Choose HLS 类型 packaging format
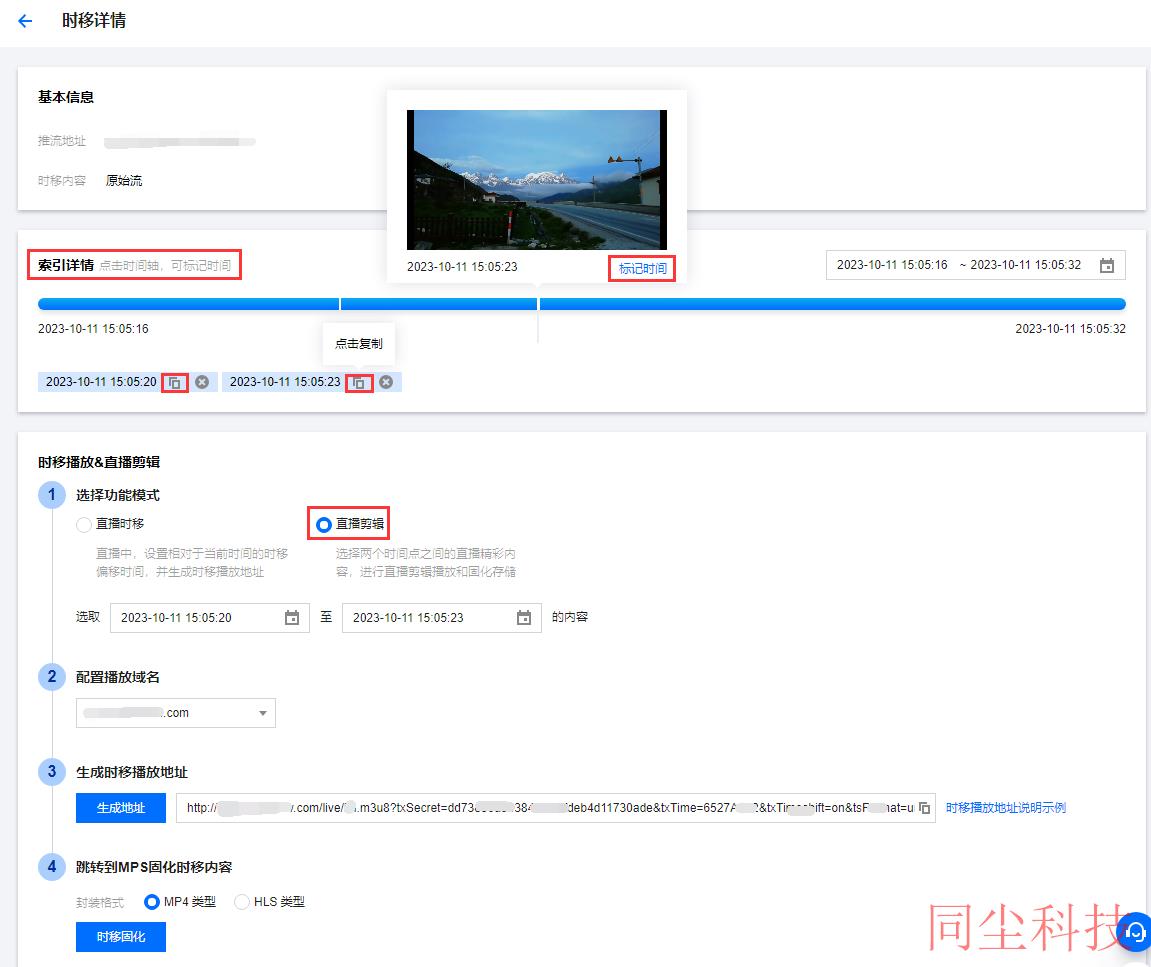The width and height of the screenshot is (1151, 967). point(242,902)
